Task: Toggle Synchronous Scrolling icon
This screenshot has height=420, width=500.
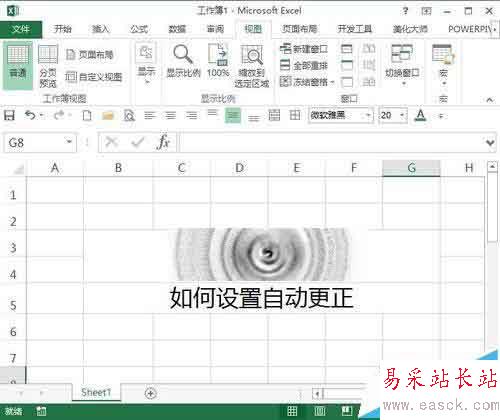Action: coord(369,65)
